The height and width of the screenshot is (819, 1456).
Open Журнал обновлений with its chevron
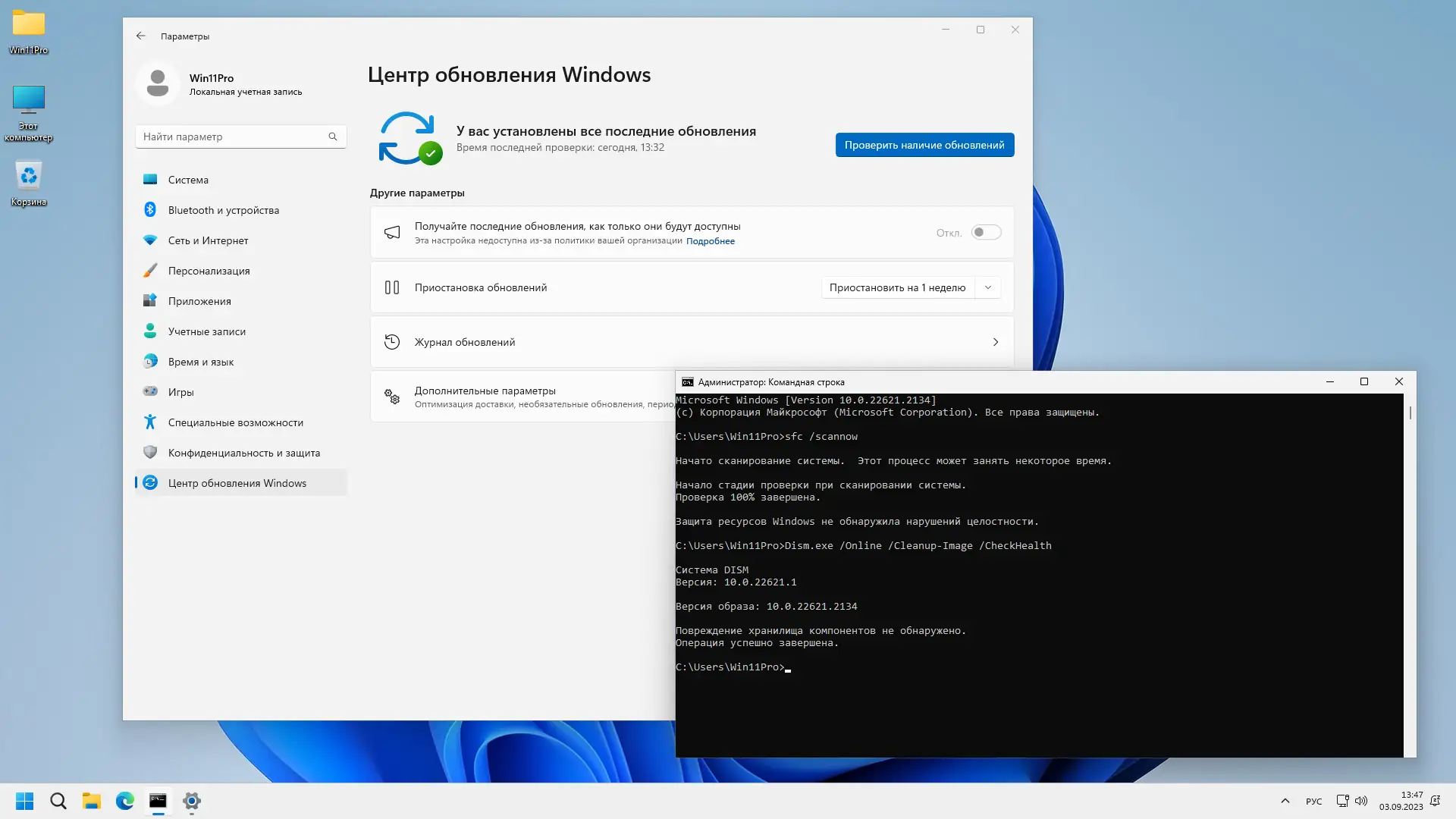point(995,342)
